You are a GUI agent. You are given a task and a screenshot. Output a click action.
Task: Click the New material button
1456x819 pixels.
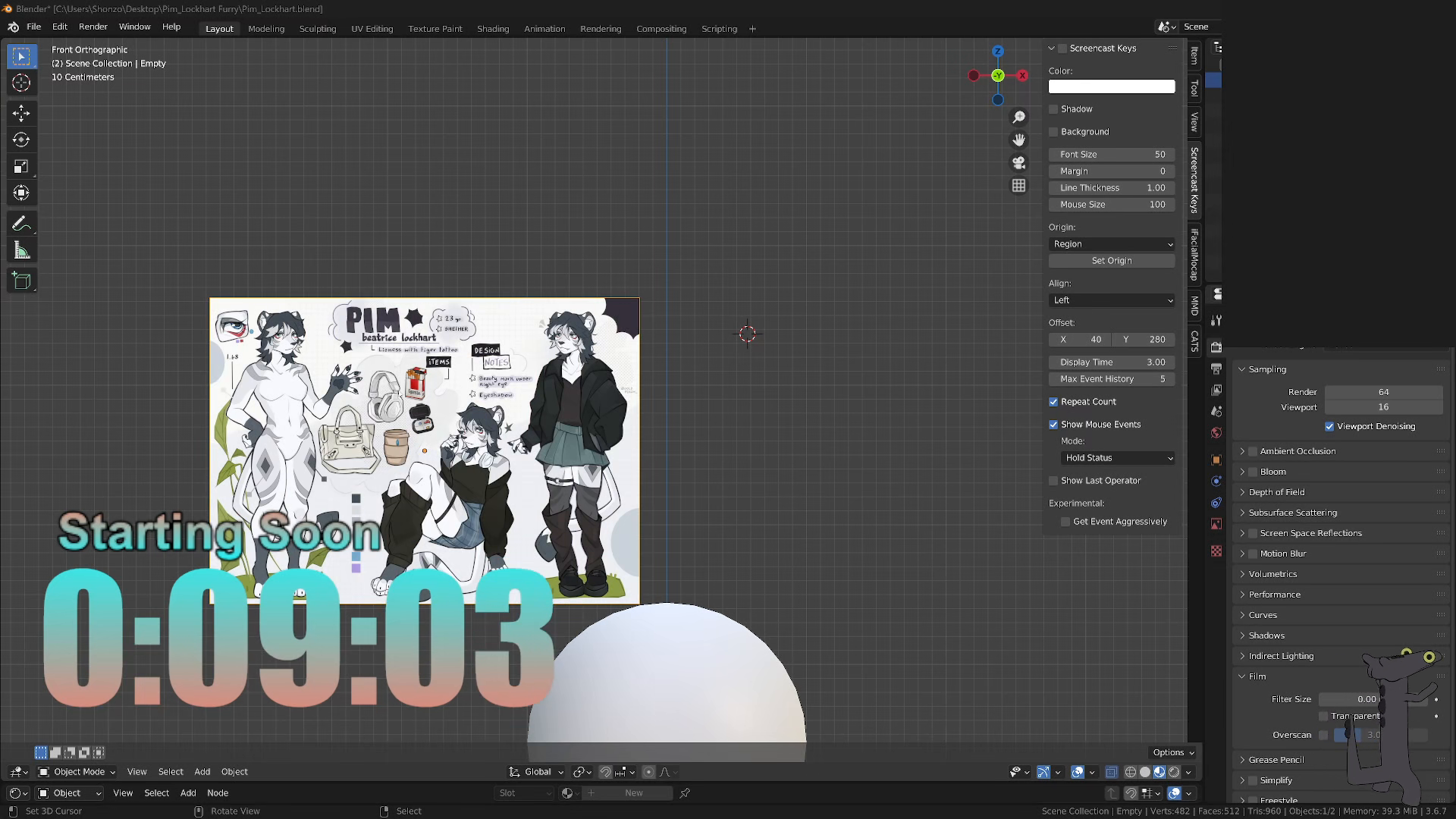click(x=634, y=793)
